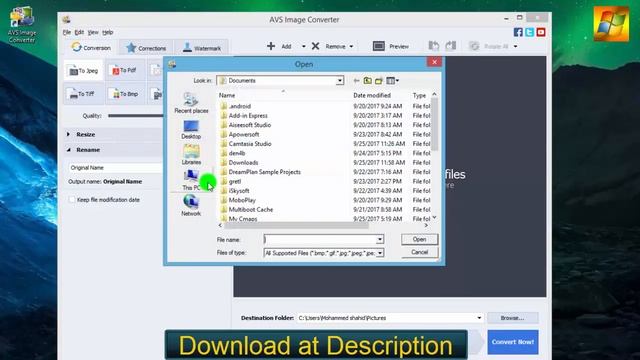Click the File name input field
This screenshot has height=360, width=640.
point(320,239)
